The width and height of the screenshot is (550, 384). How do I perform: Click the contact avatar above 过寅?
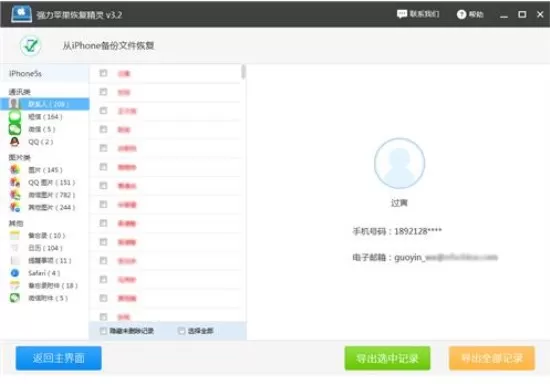tap(399, 163)
